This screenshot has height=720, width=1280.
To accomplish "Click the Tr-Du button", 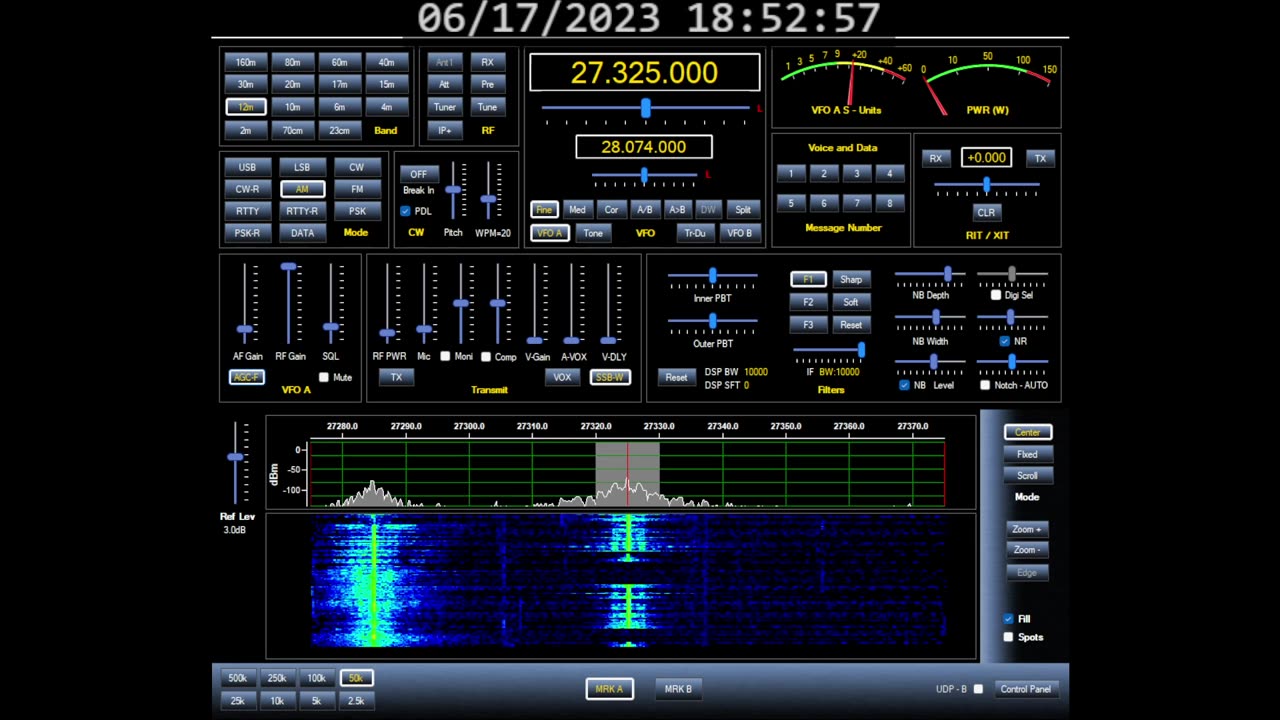I will (695, 233).
